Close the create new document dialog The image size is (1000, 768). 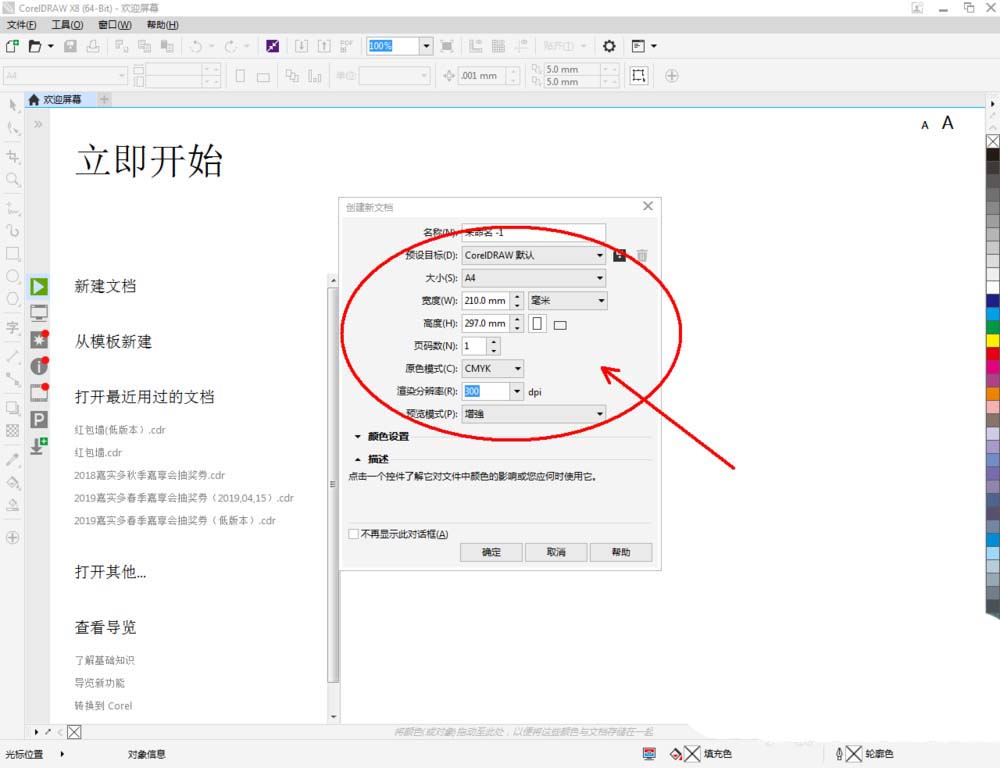648,206
